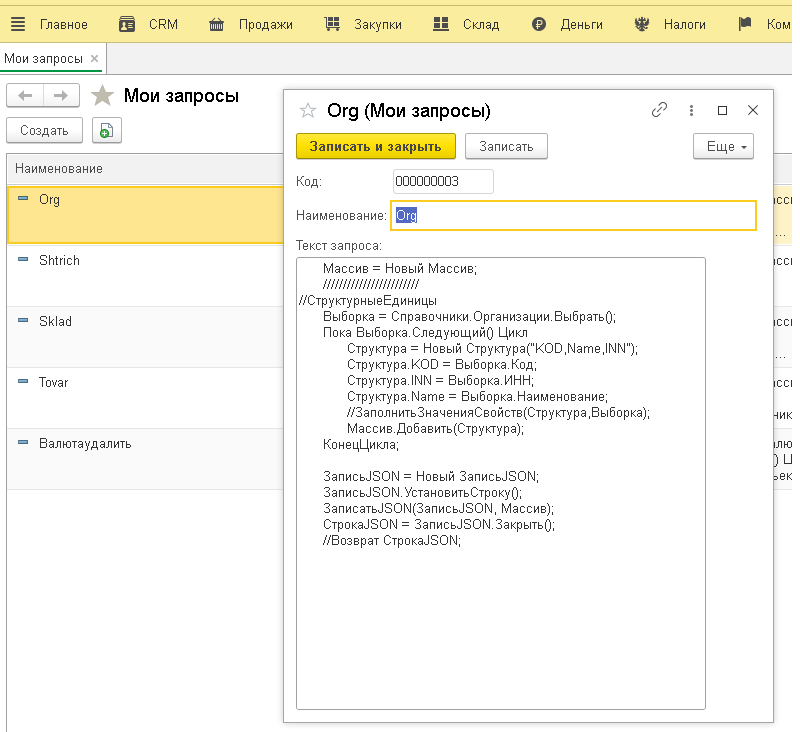Maximize the Org form window
800x732 pixels.
722,110
